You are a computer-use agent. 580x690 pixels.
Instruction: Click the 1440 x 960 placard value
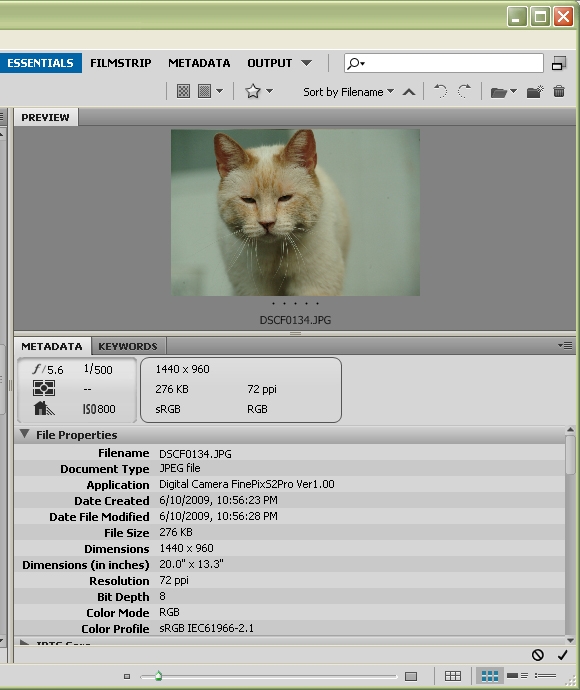[x=182, y=369]
